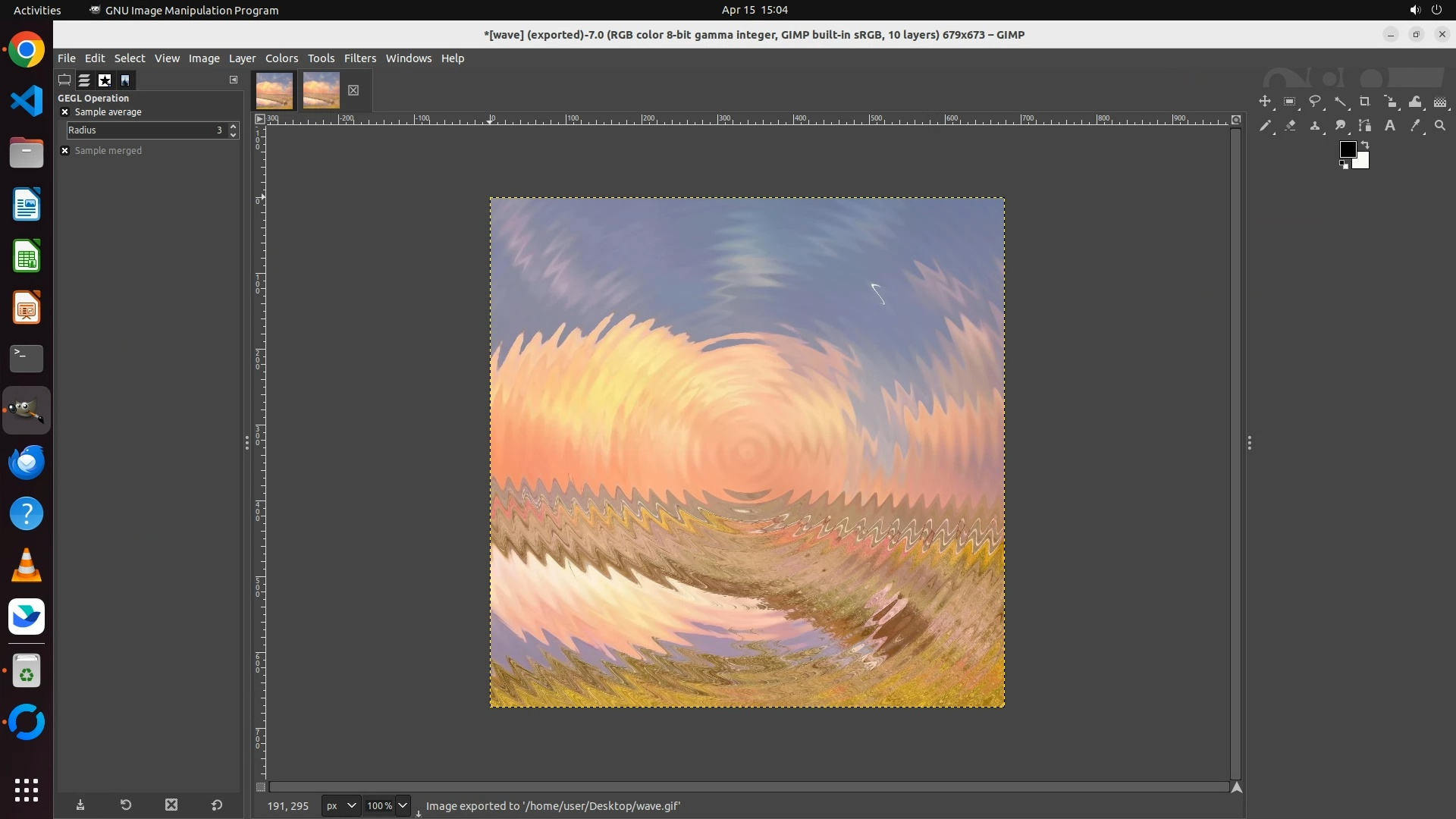This screenshot has width=1456, height=819.
Task: Open the Colors menu
Action: pos(281,58)
